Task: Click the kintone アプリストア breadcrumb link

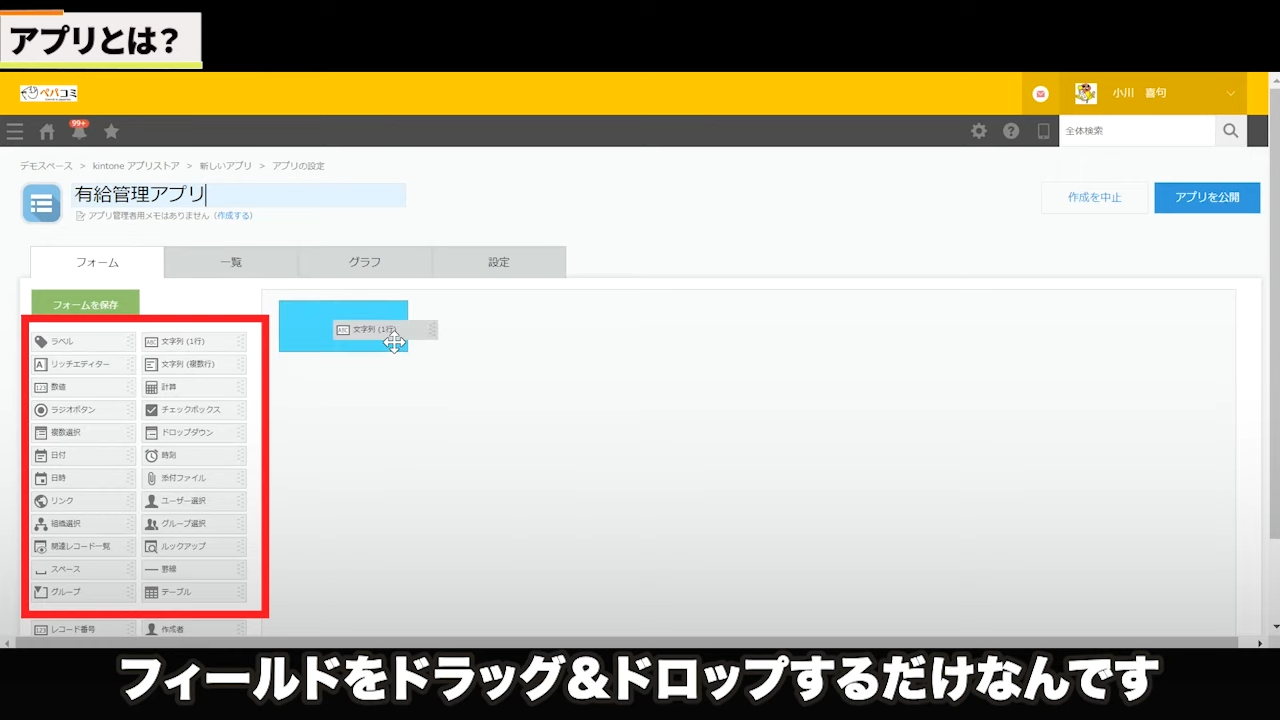Action: click(x=136, y=166)
